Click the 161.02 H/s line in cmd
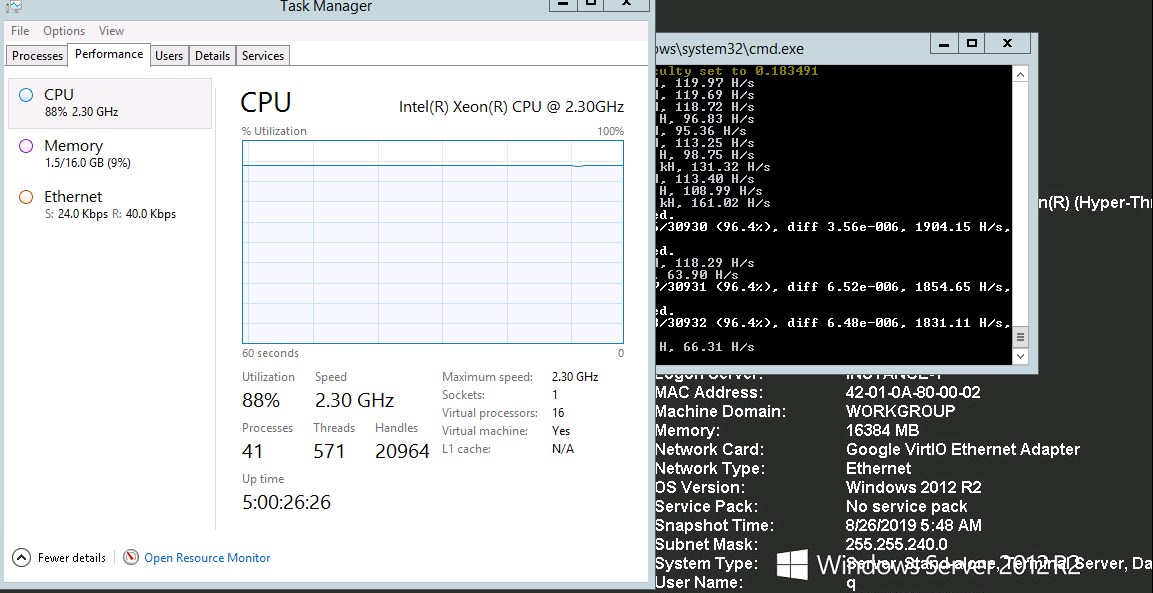Image resolution: width=1153 pixels, height=593 pixels. (713, 203)
